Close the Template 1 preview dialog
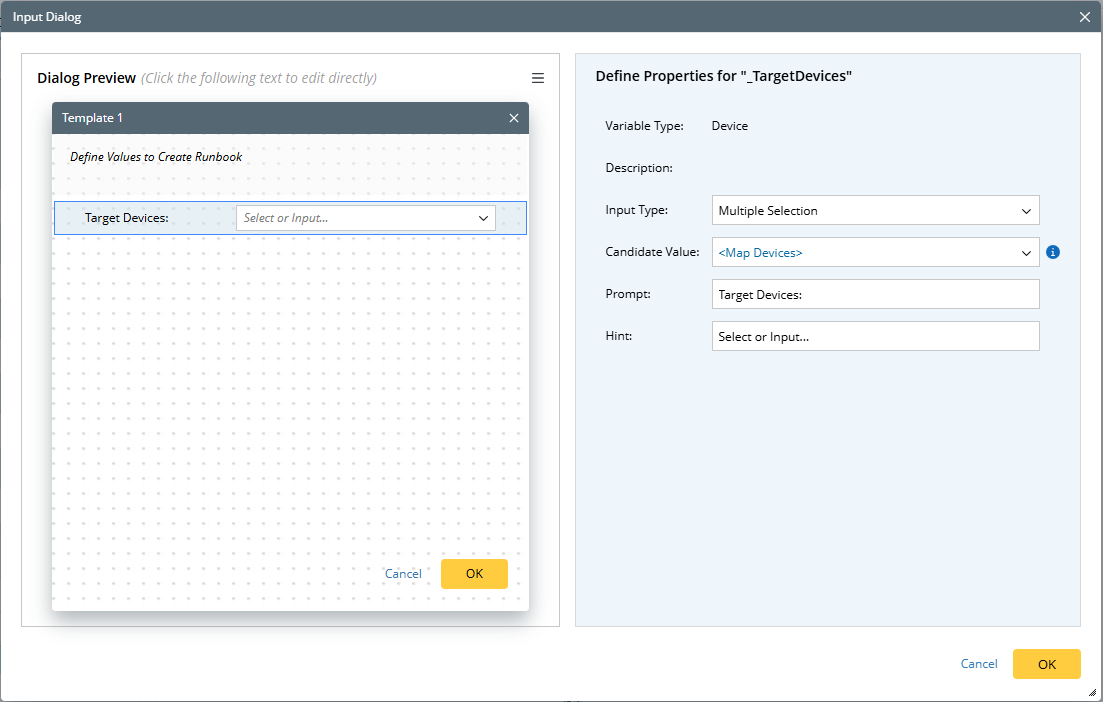The width and height of the screenshot is (1103, 702). pyautogui.click(x=514, y=118)
